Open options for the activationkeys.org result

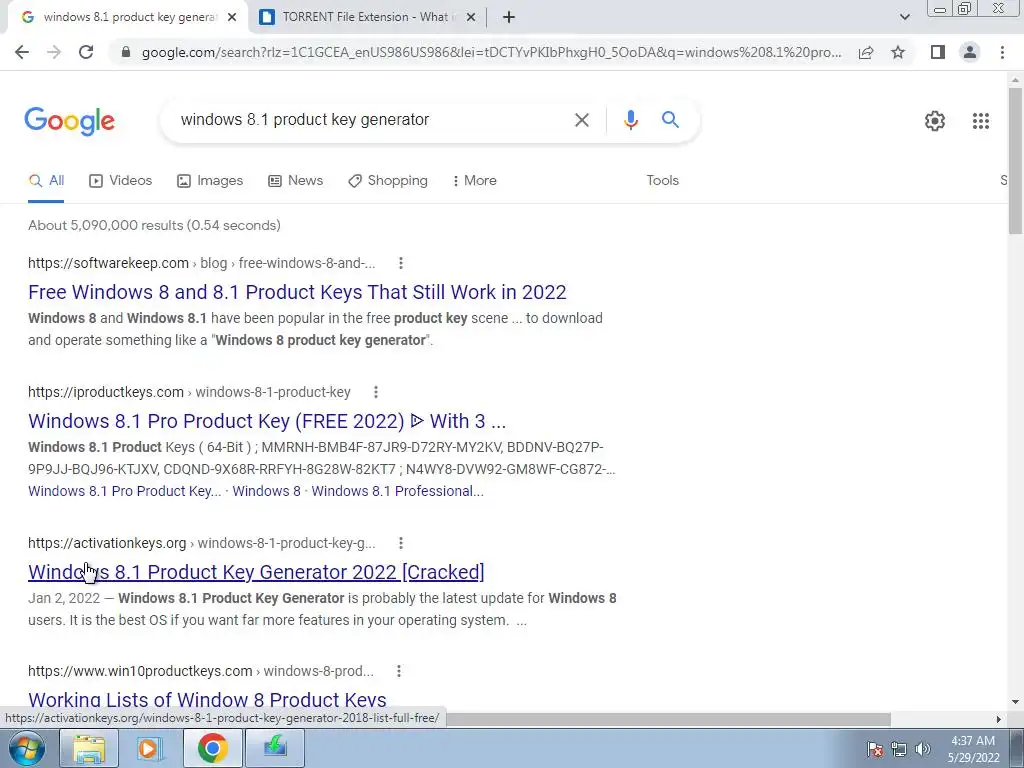coord(400,543)
